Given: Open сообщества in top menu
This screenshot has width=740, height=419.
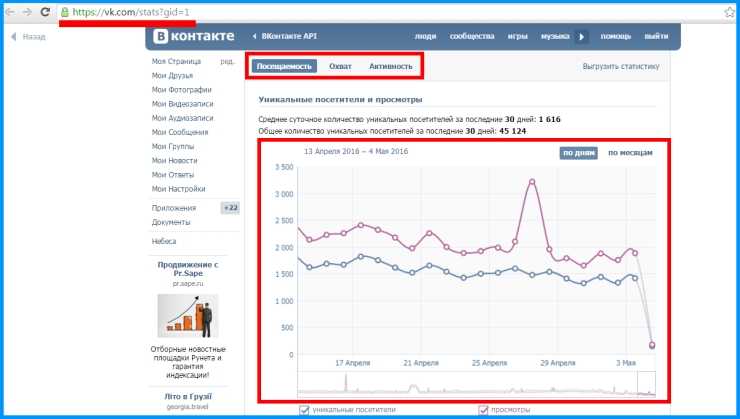Looking at the screenshot, I should [472, 36].
